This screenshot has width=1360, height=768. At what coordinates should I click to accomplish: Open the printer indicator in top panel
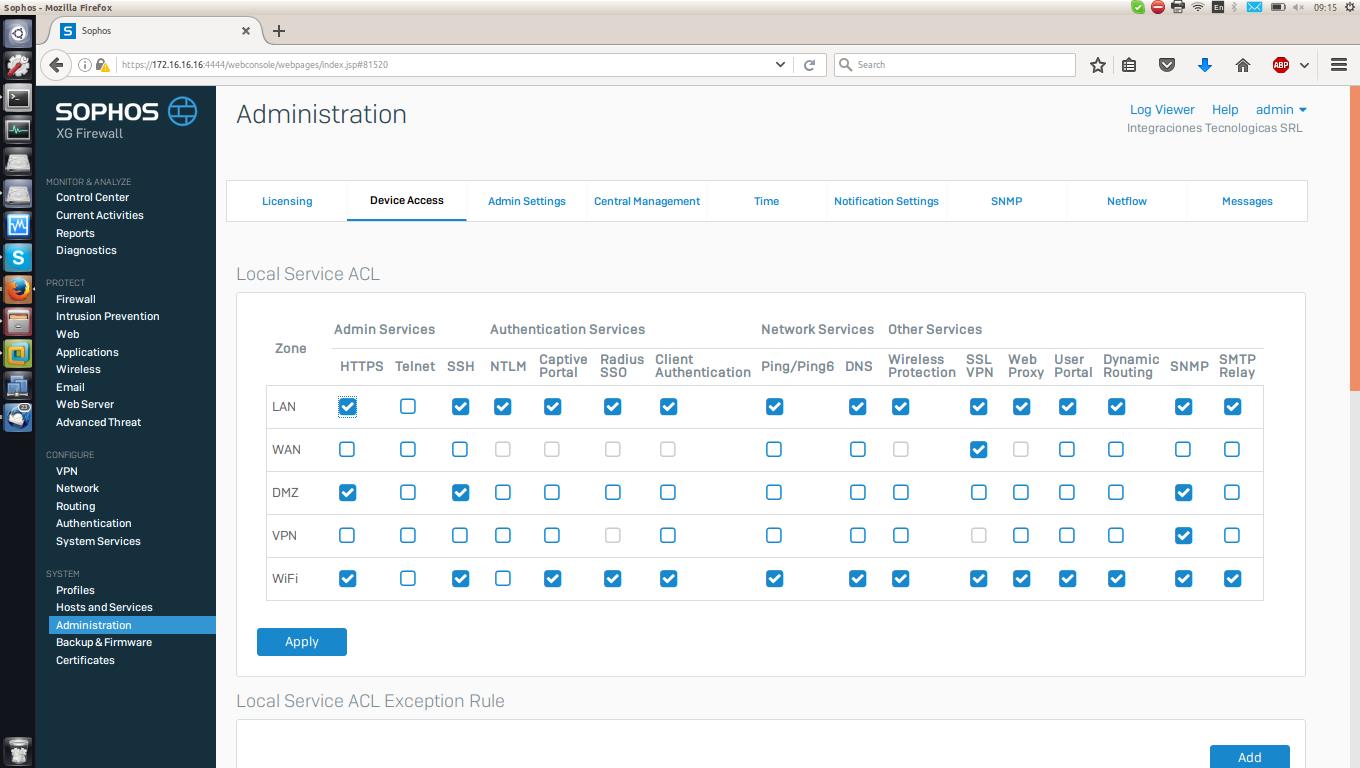pos(1178,7)
